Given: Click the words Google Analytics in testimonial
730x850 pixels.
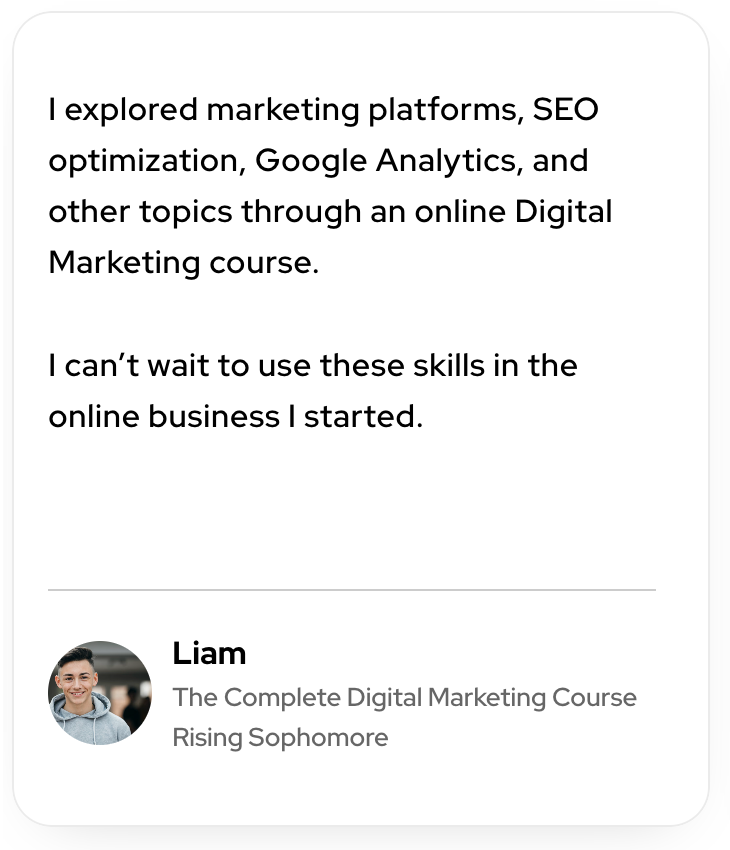Looking at the screenshot, I should 386,161.
